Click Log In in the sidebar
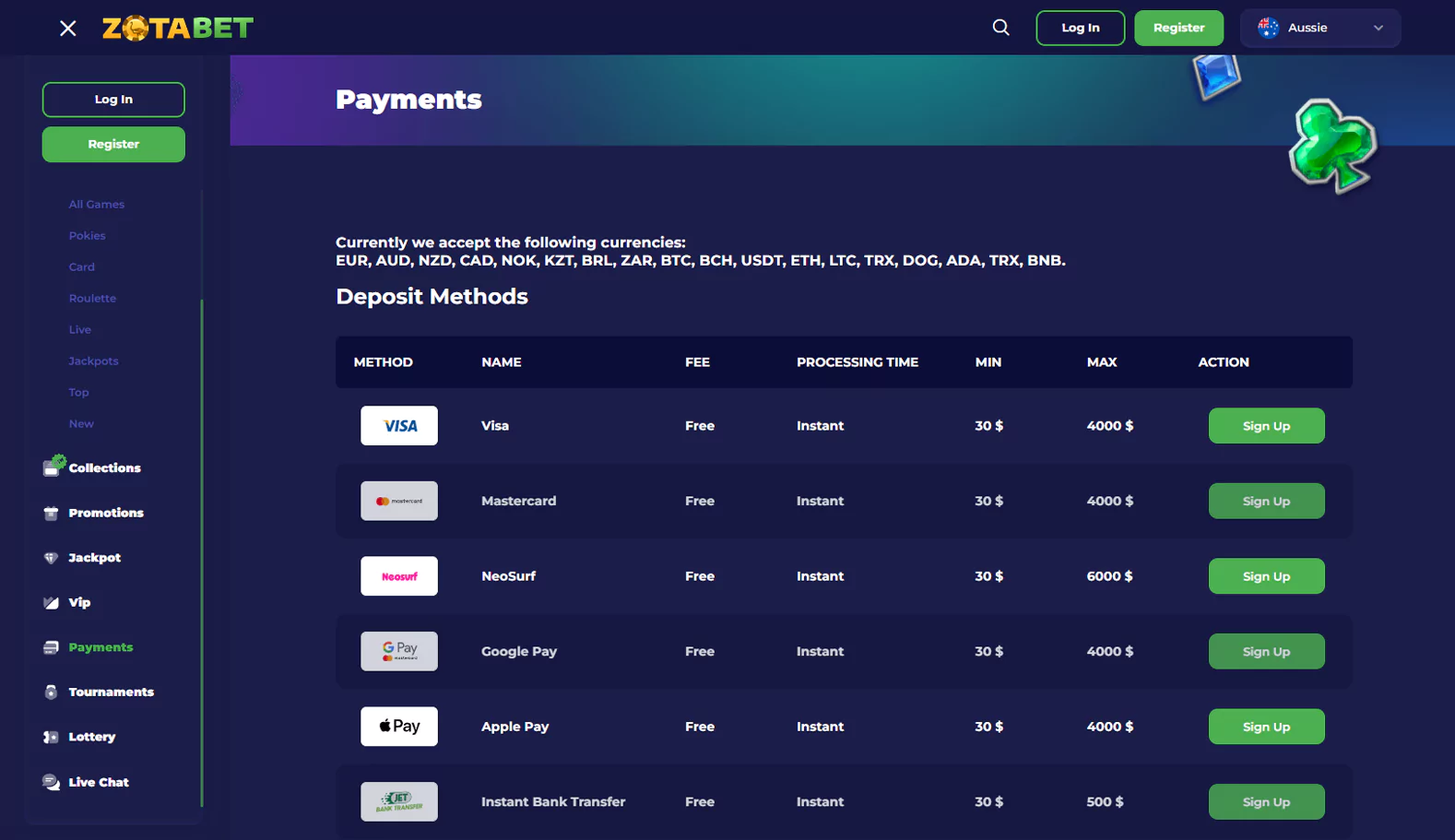Viewport: 1455px width, 840px height. (113, 100)
